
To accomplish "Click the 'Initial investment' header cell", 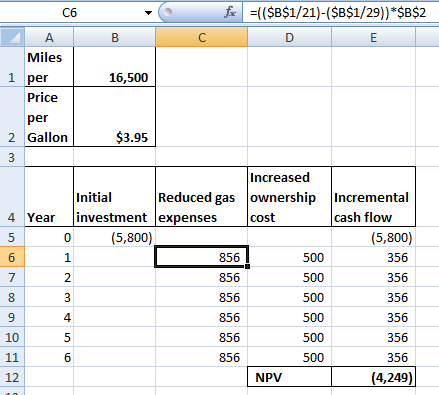I will coord(114,197).
